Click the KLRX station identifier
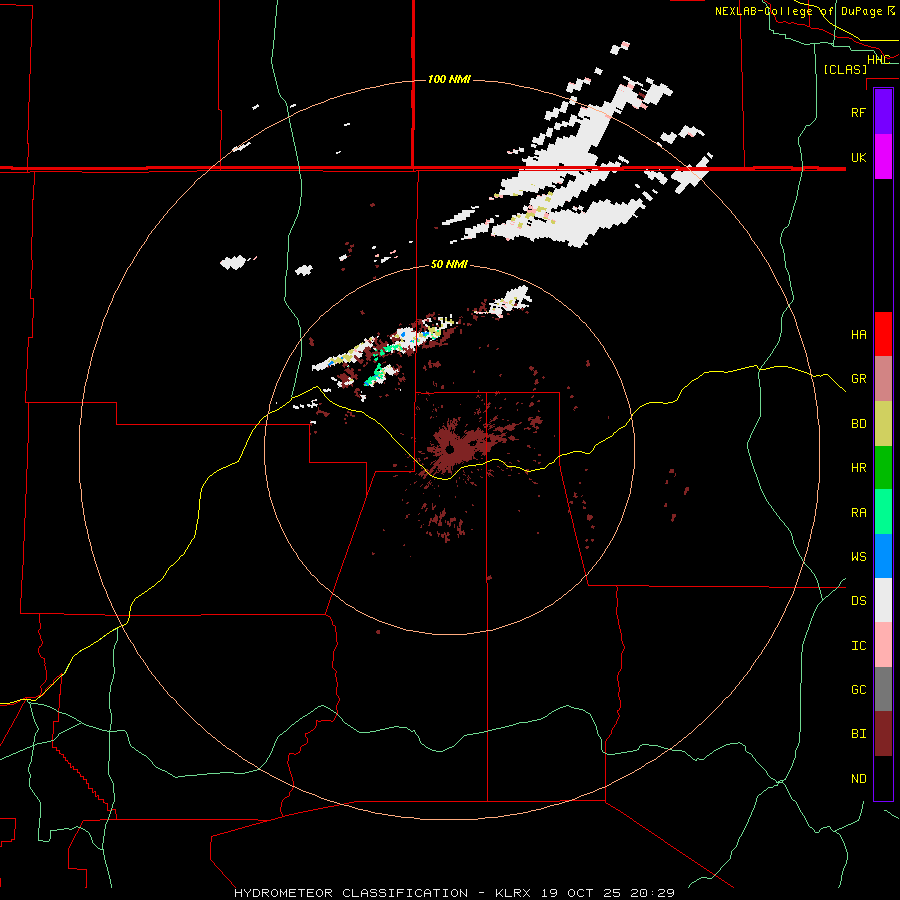The width and height of the screenshot is (900, 900). tap(516, 893)
